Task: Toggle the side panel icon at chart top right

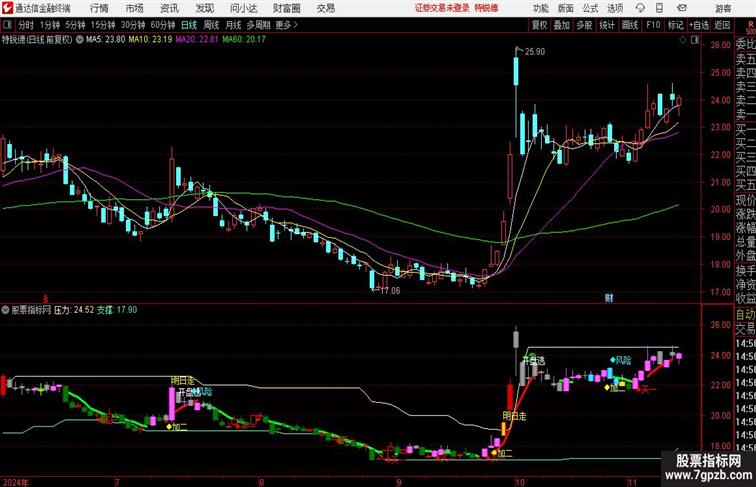Action: coord(695,40)
